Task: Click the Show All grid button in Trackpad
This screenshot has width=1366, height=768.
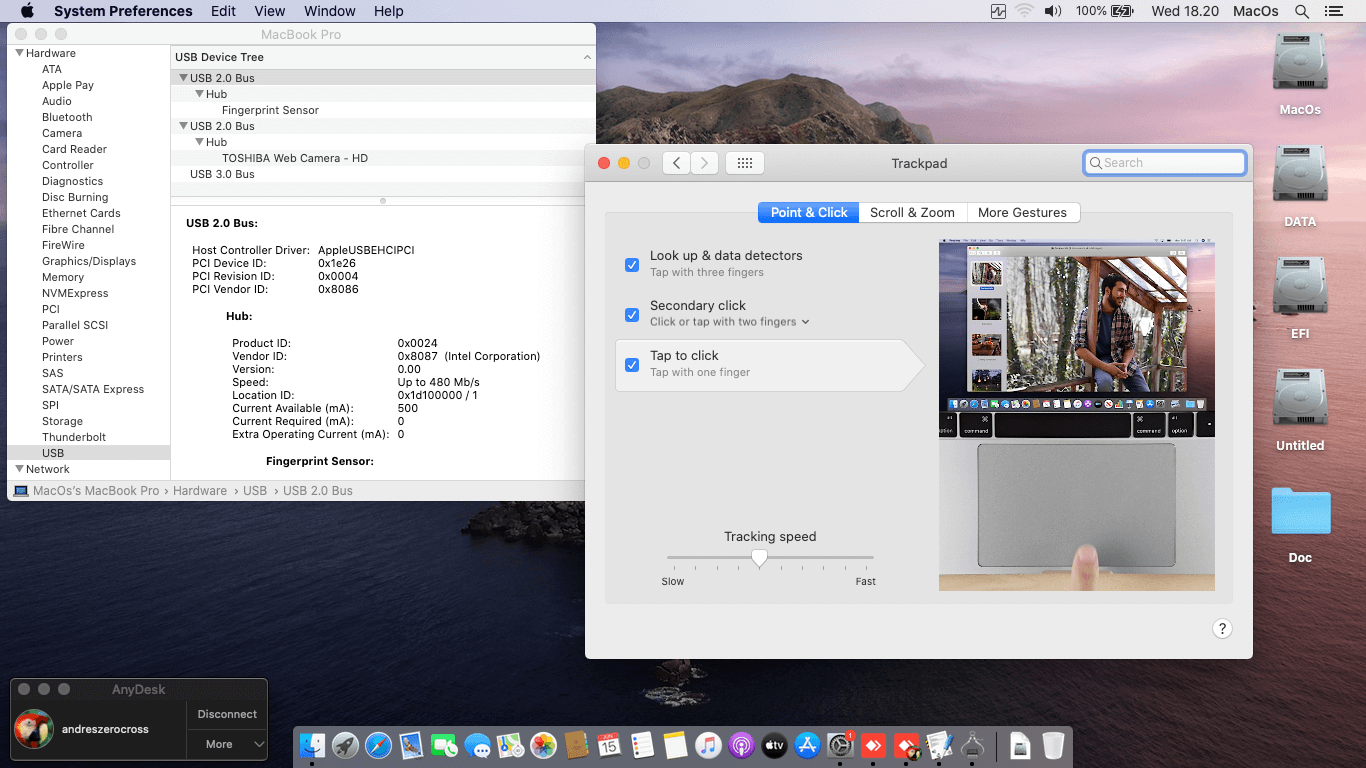Action: point(745,163)
